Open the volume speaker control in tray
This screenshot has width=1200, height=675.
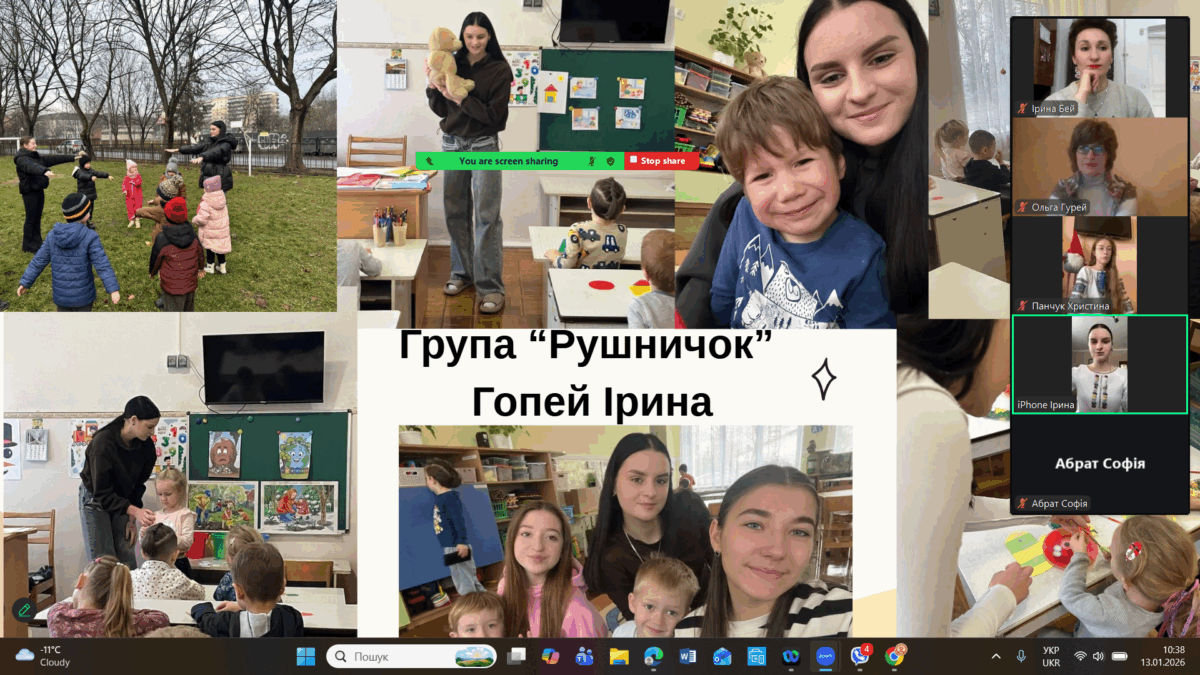[x=1099, y=656]
